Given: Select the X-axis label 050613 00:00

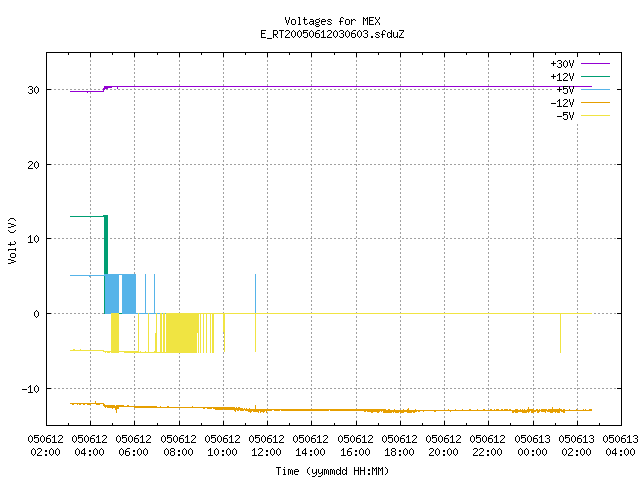Looking at the screenshot, I should coord(533,446).
